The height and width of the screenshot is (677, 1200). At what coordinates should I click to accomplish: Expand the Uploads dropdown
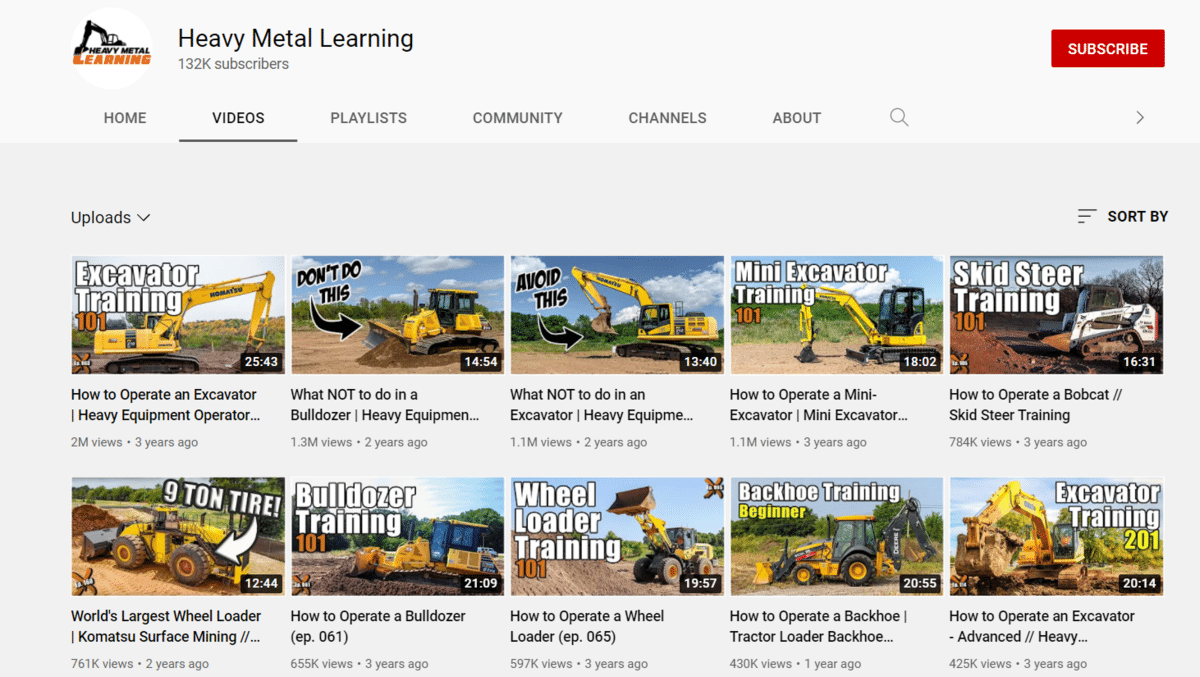[110, 218]
